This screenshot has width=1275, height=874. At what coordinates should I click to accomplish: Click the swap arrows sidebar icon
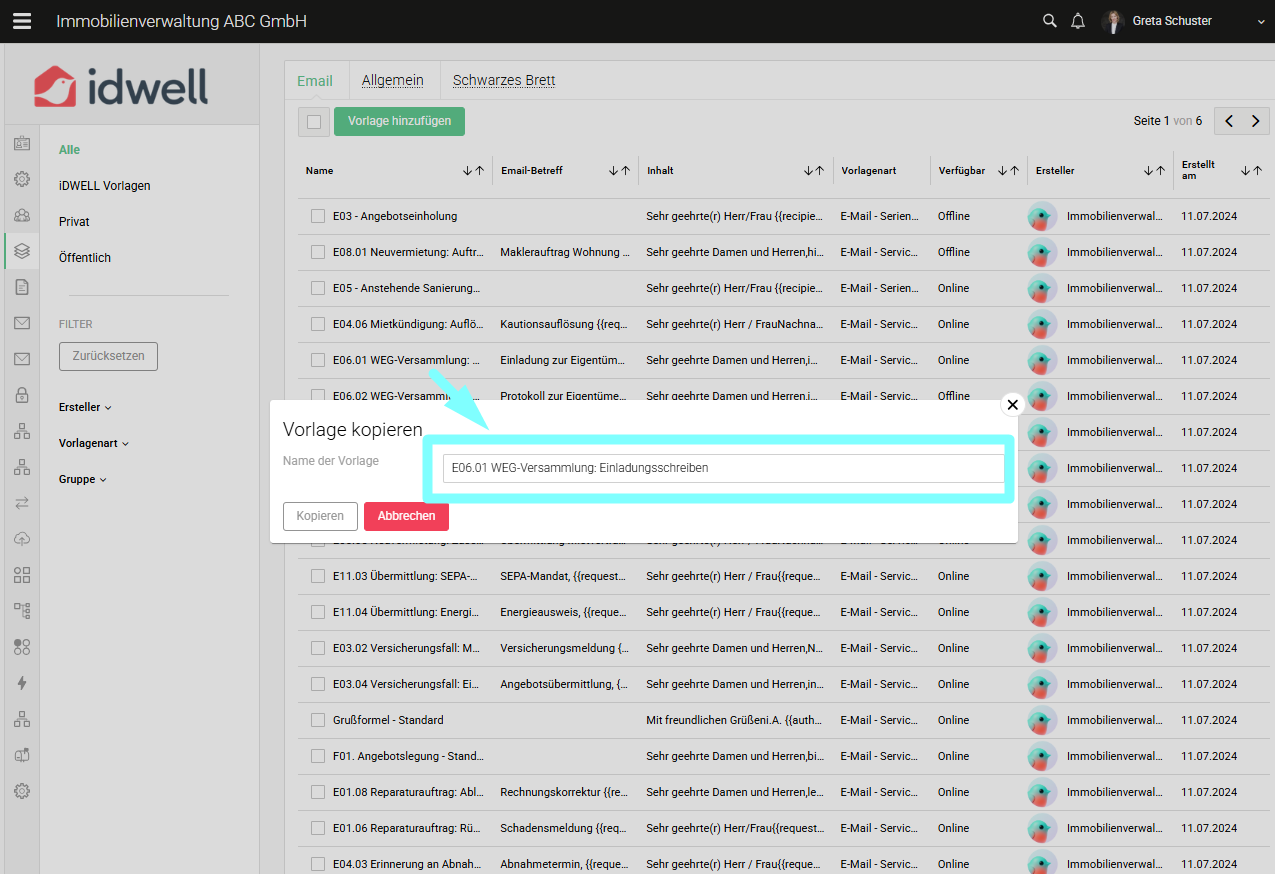[21, 503]
